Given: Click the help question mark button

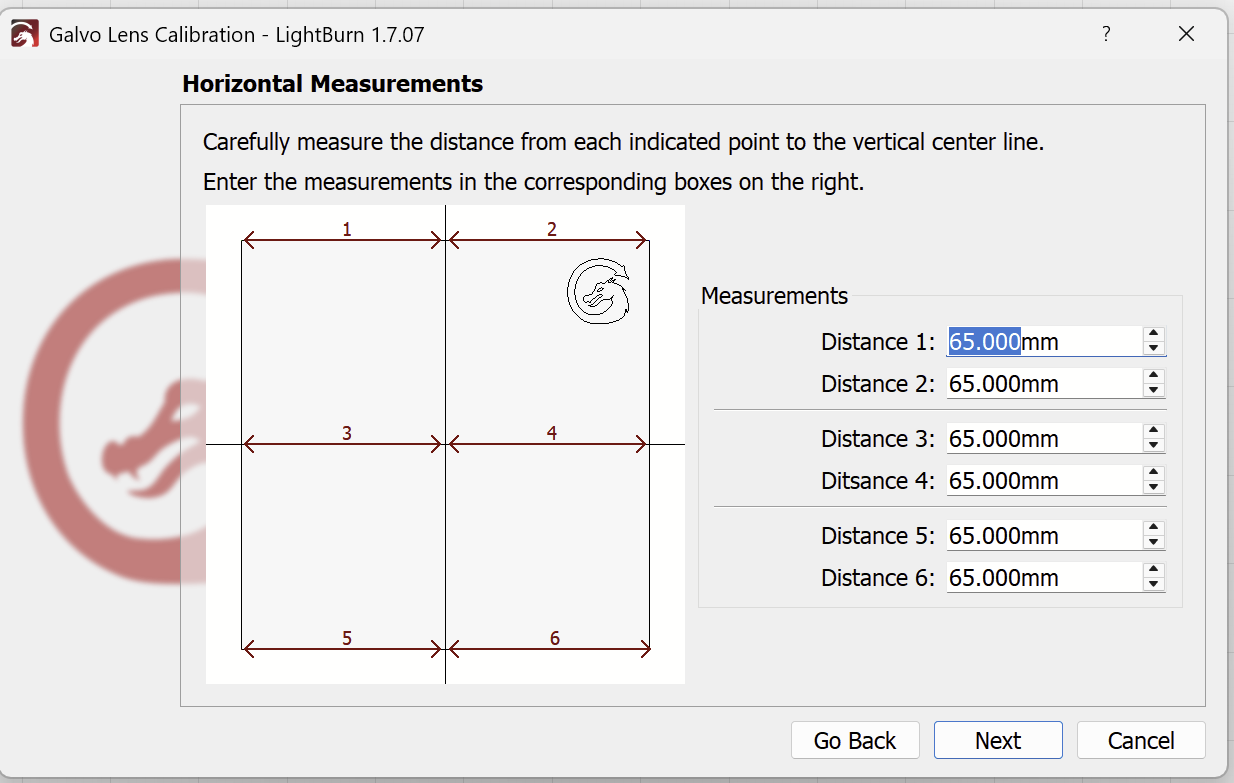Looking at the screenshot, I should (x=1106, y=34).
